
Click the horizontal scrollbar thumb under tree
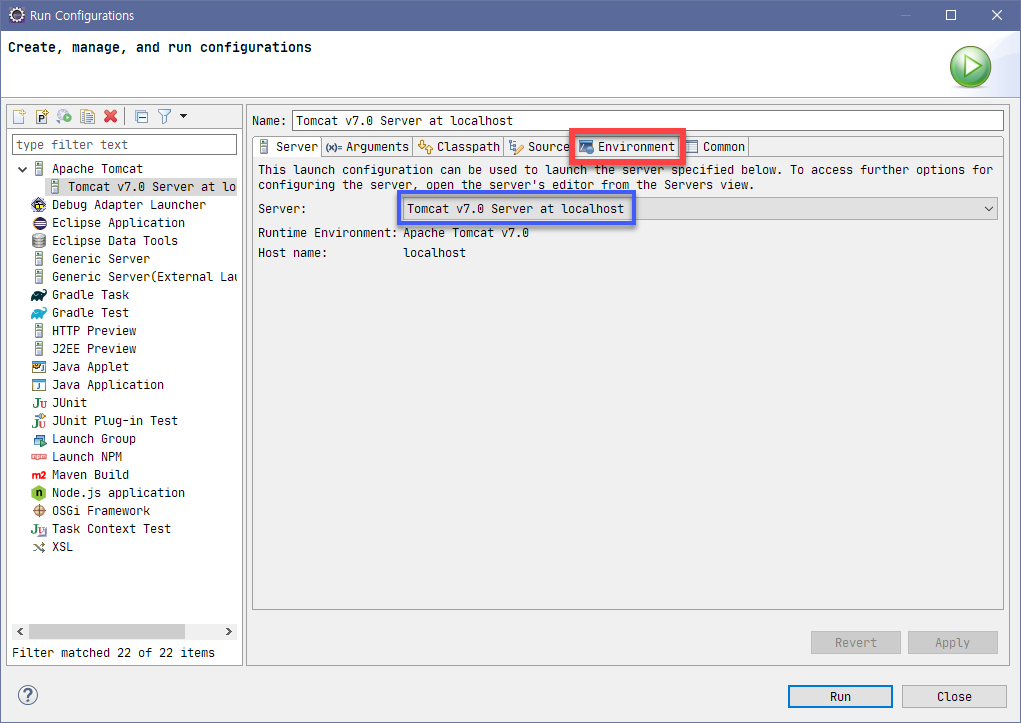tap(107, 632)
